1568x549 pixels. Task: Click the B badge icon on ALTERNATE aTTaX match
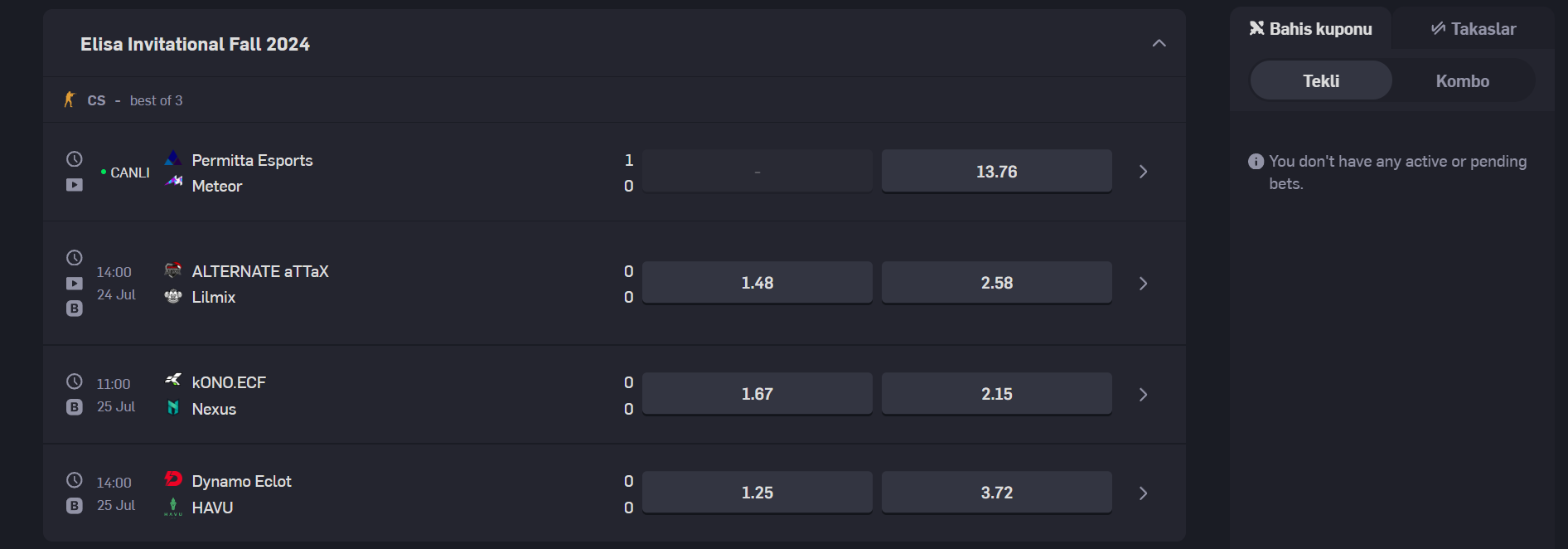pyautogui.click(x=75, y=309)
